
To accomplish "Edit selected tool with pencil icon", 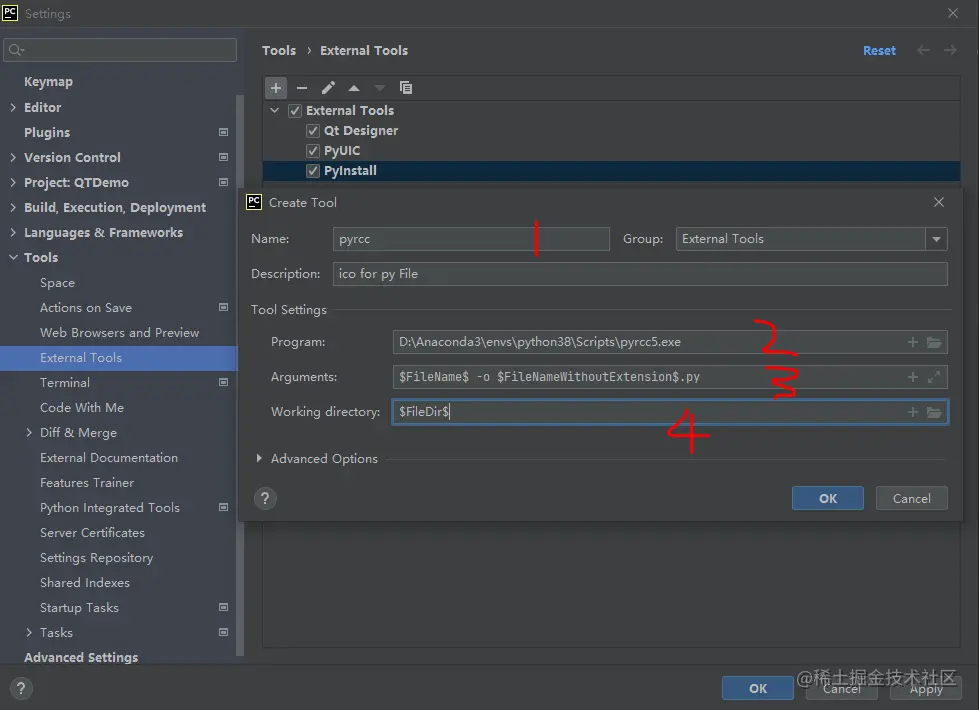I will tap(328, 88).
